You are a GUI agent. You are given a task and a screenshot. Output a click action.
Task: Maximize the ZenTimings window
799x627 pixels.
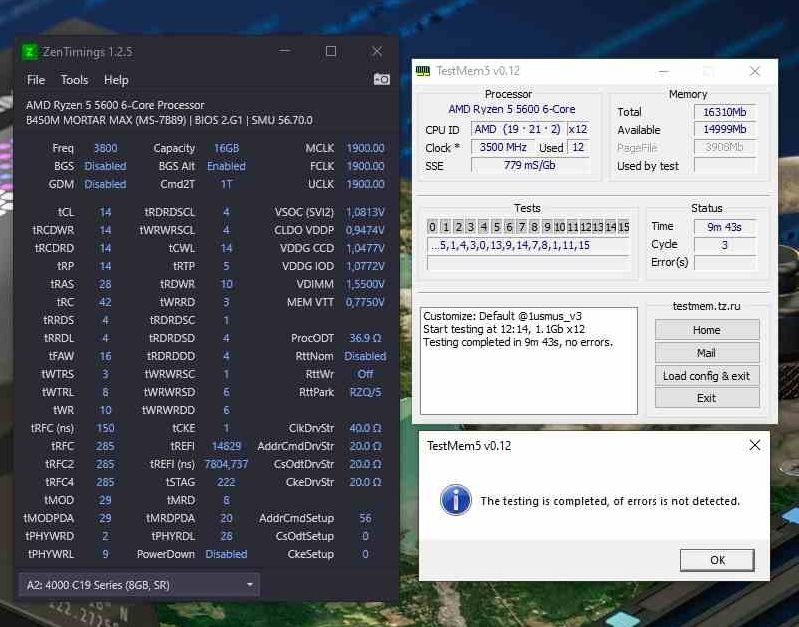(x=331, y=51)
